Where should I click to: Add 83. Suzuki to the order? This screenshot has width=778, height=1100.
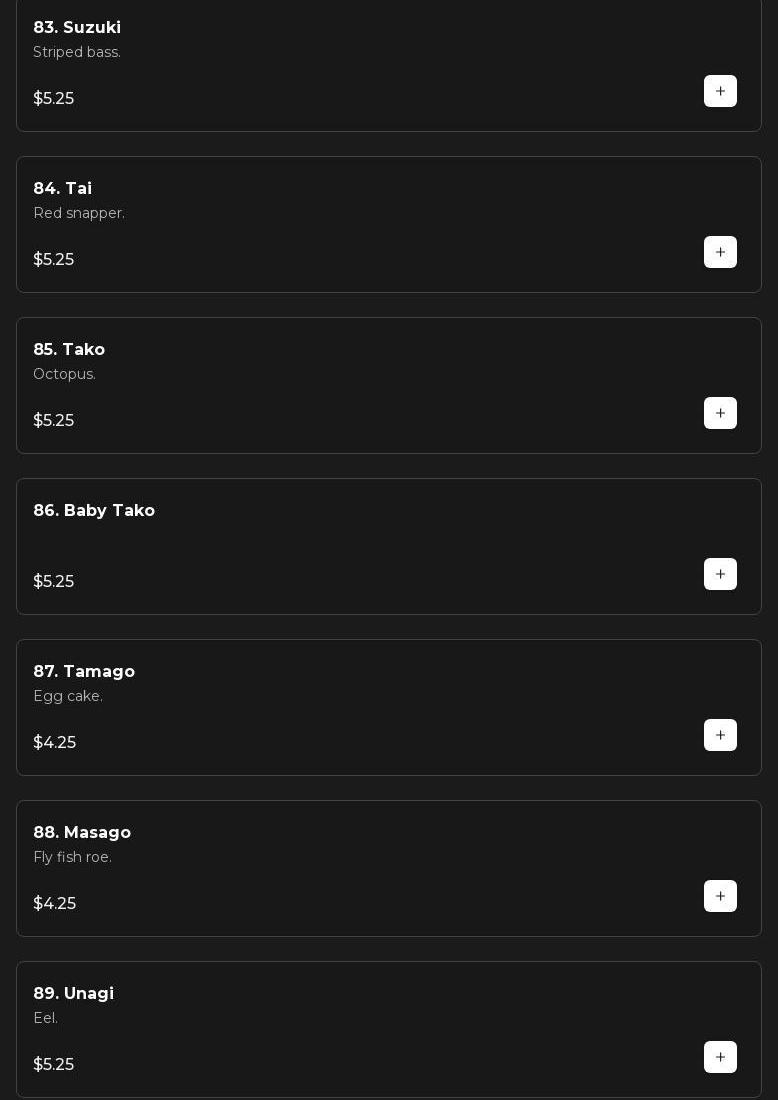pyautogui.click(x=720, y=91)
